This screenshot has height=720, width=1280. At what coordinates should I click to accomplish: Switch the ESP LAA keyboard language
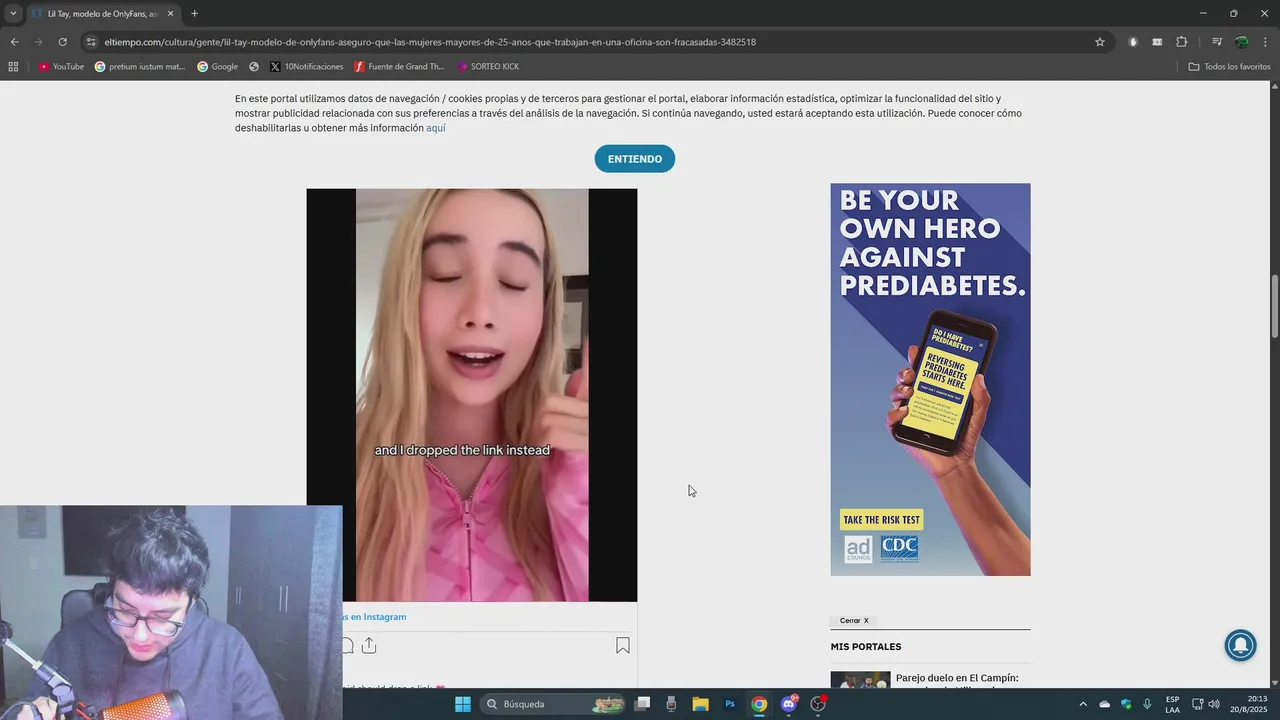point(1172,704)
